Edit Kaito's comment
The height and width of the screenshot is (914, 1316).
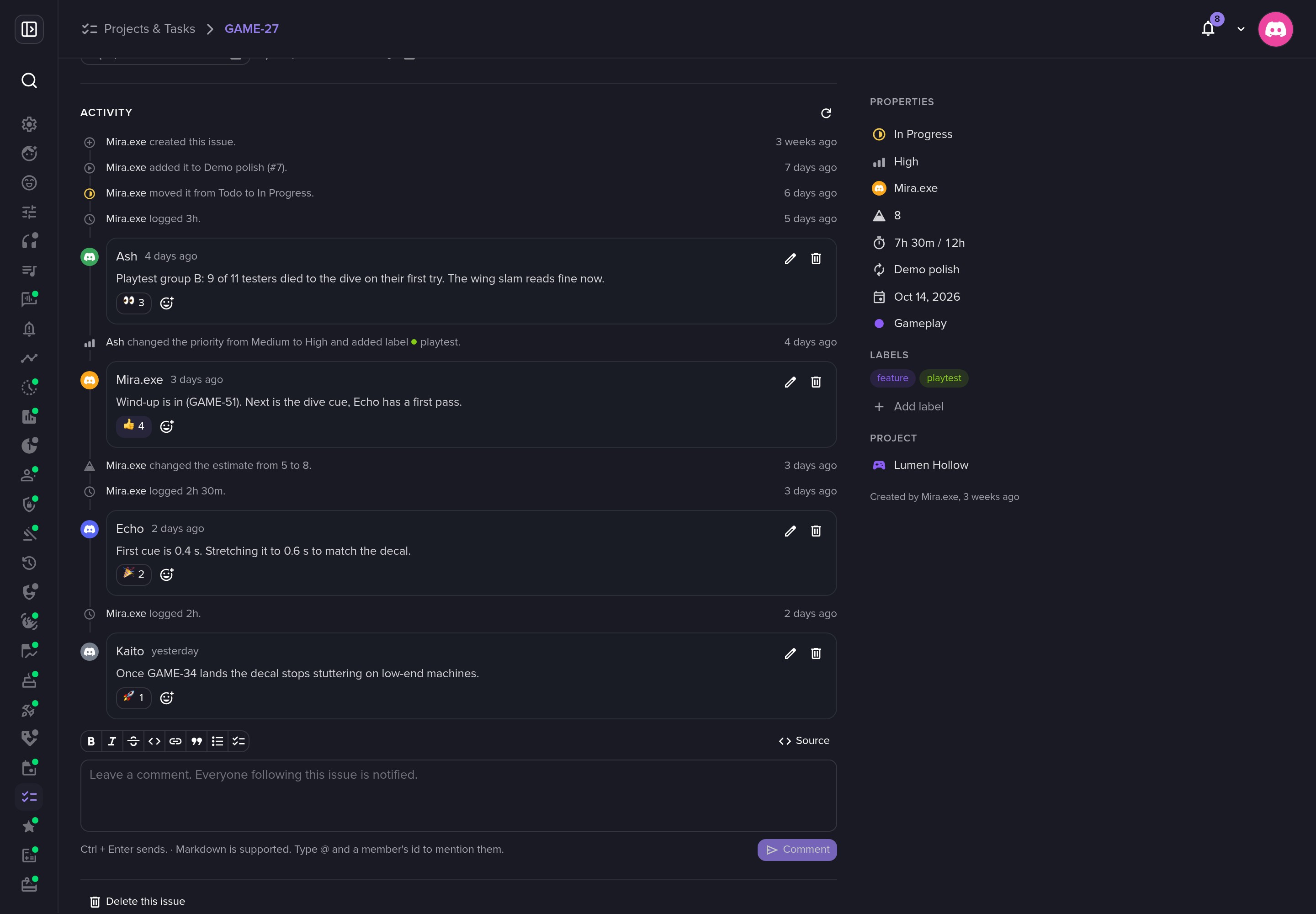point(790,654)
